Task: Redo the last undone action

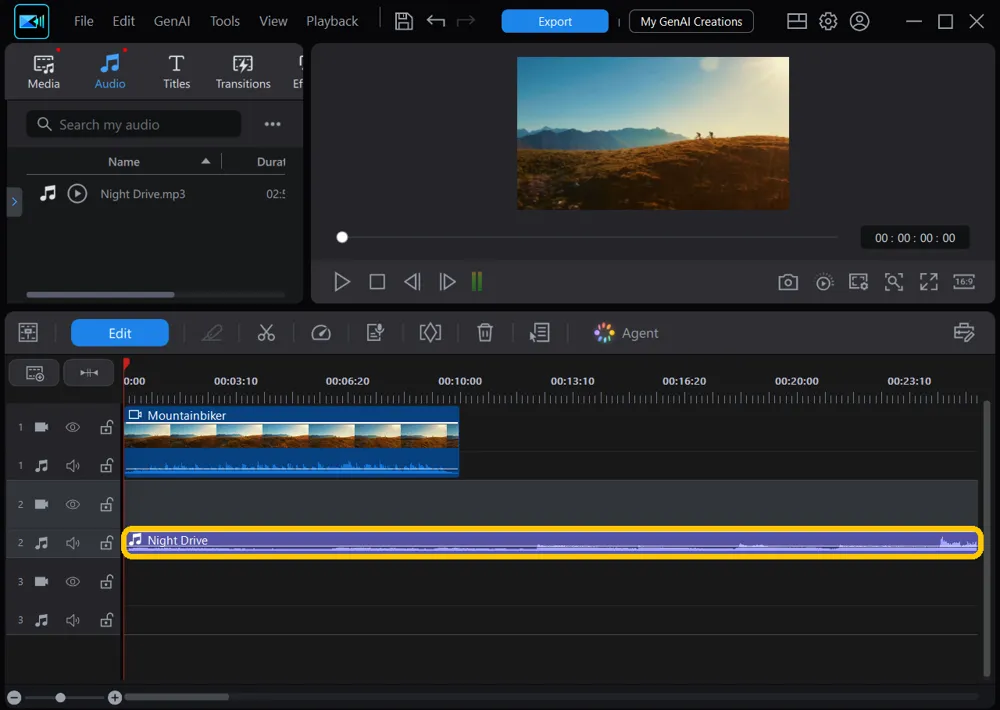Action: (x=466, y=21)
